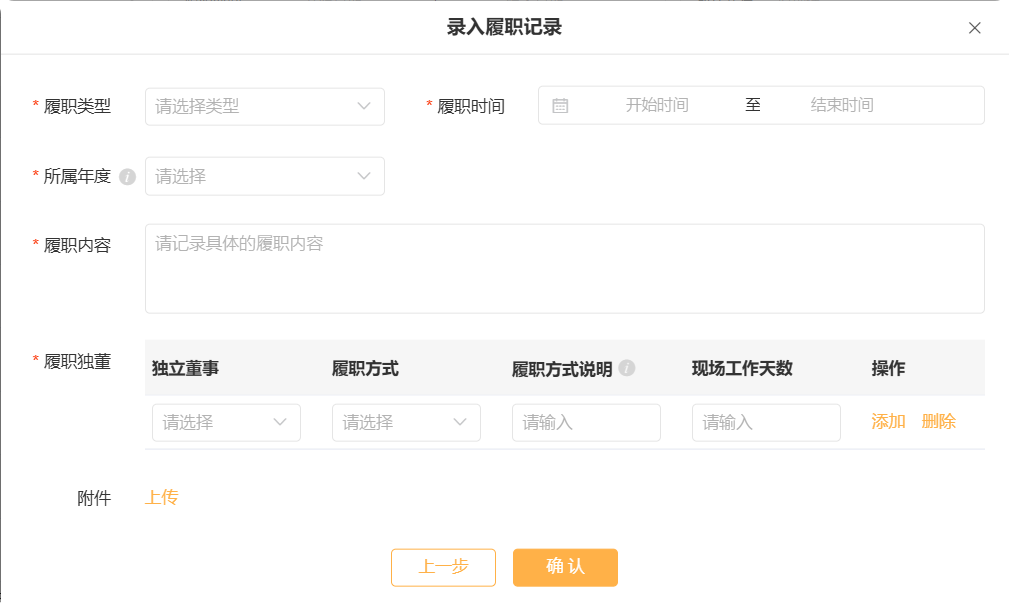The image size is (1009, 612).
Task: Open the 履职类型 dropdown
Action: click(x=264, y=106)
